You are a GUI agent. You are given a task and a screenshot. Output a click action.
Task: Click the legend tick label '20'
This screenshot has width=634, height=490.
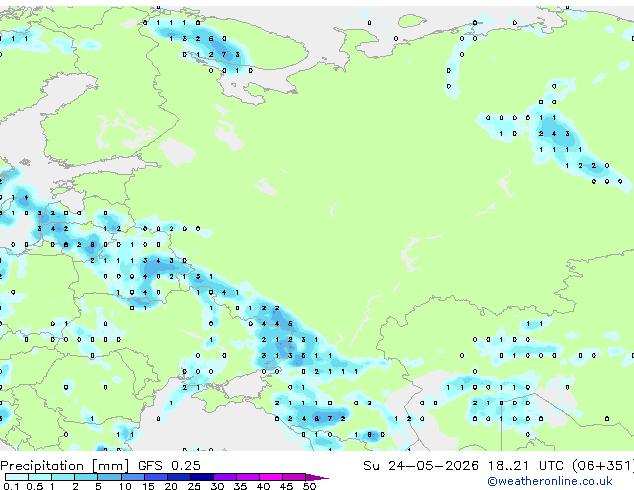pos(171,486)
